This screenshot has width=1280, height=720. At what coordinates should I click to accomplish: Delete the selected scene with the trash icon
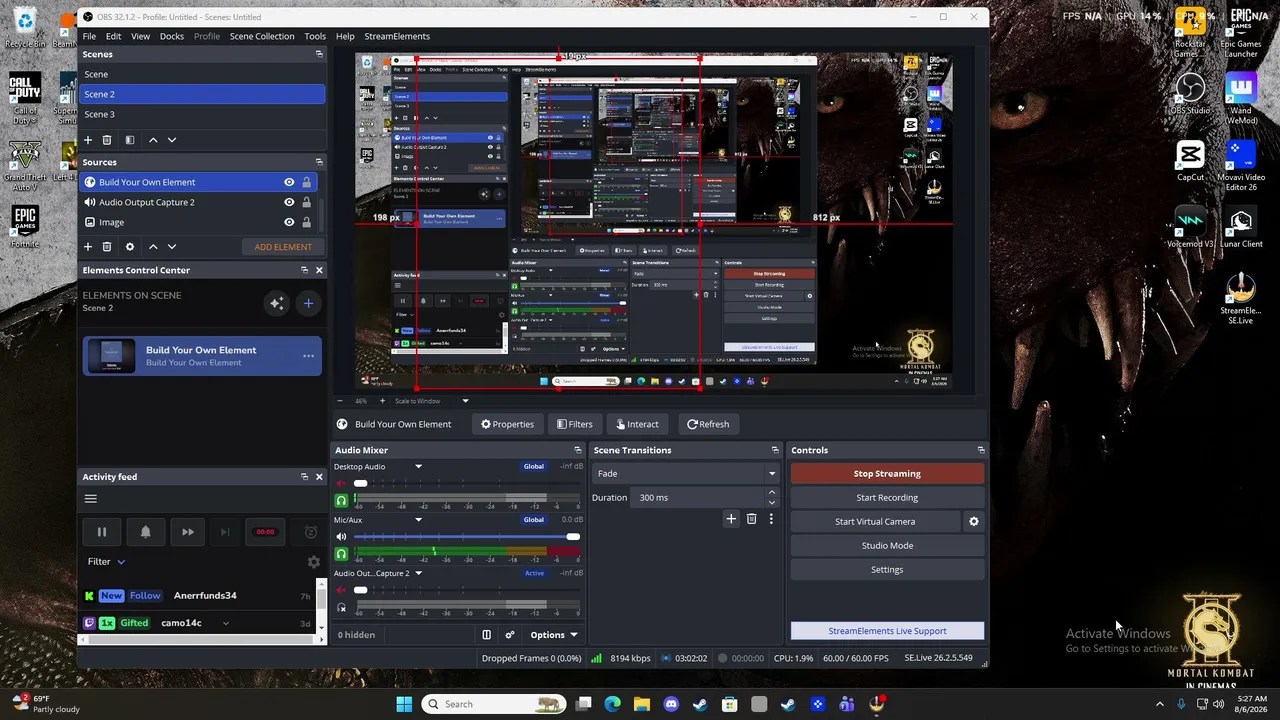pyautogui.click(x=107, y=140)
